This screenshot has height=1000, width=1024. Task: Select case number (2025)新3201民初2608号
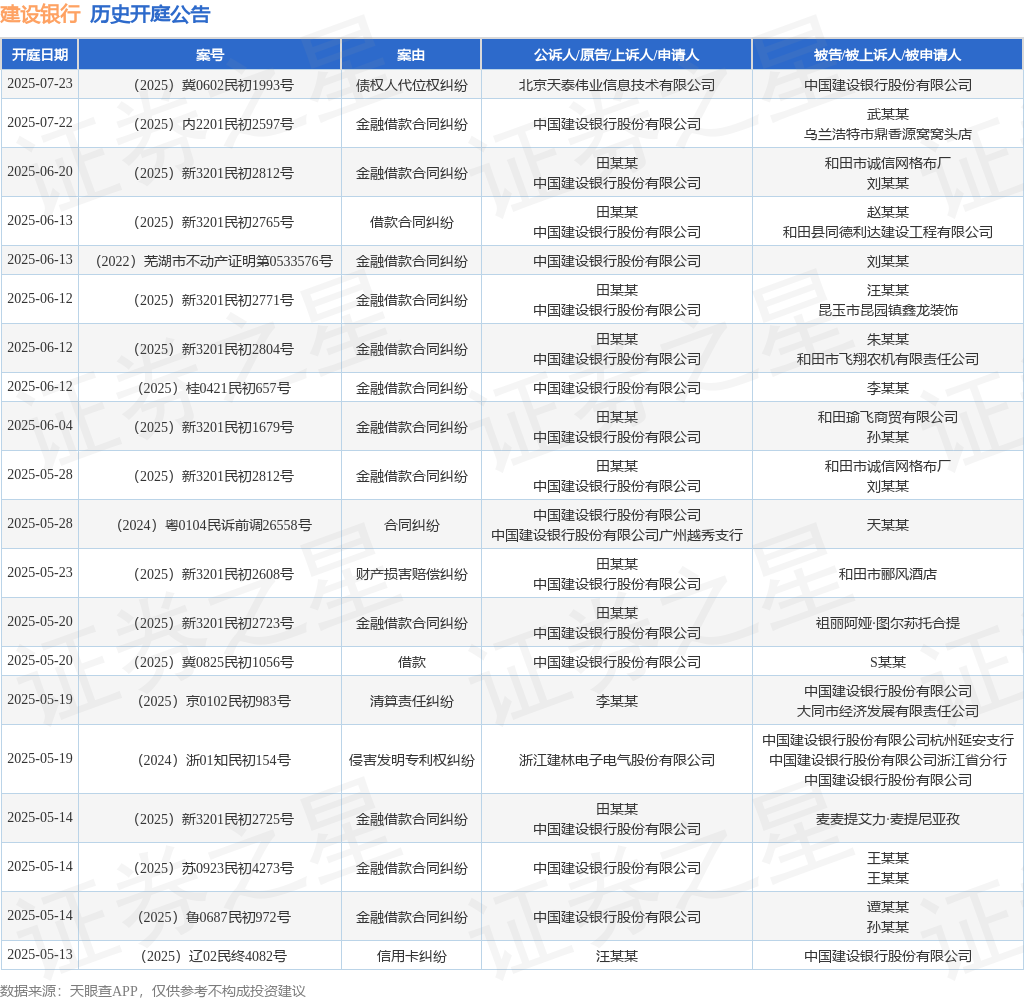tap(214, 574)
